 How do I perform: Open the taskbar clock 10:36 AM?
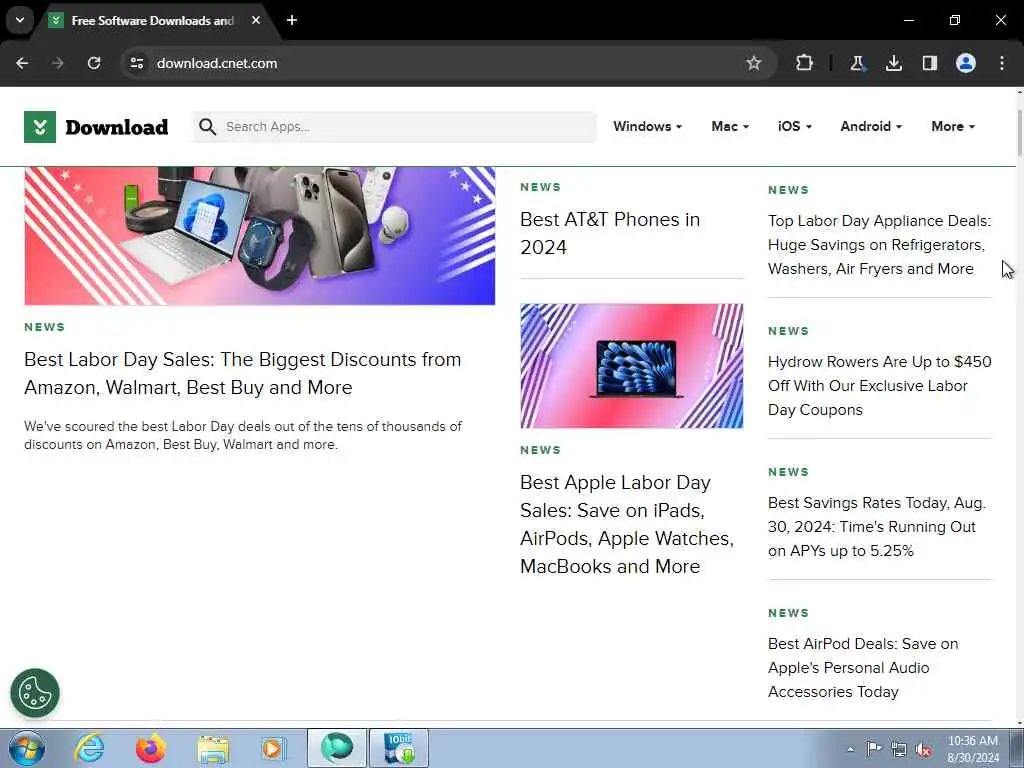pyautogui.click(x=972, y=749)
